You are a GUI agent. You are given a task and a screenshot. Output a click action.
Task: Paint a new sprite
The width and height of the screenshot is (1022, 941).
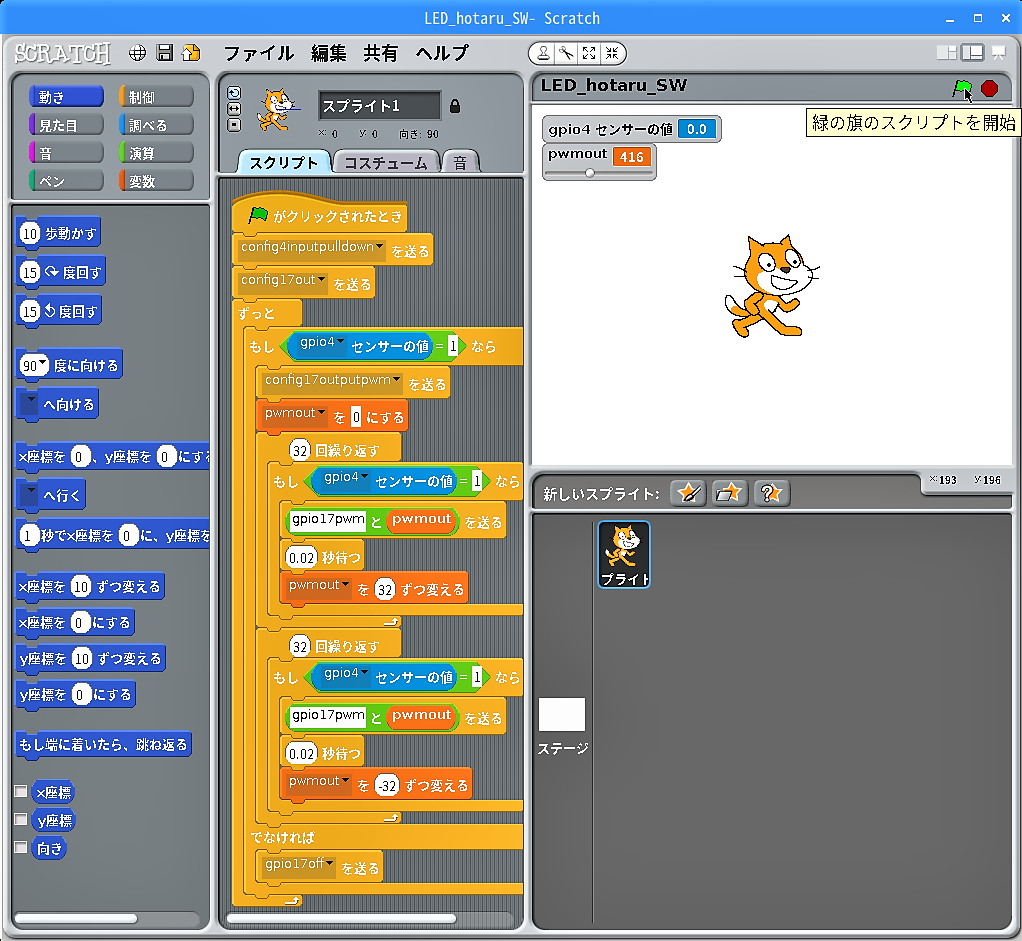tap(688, 493)
